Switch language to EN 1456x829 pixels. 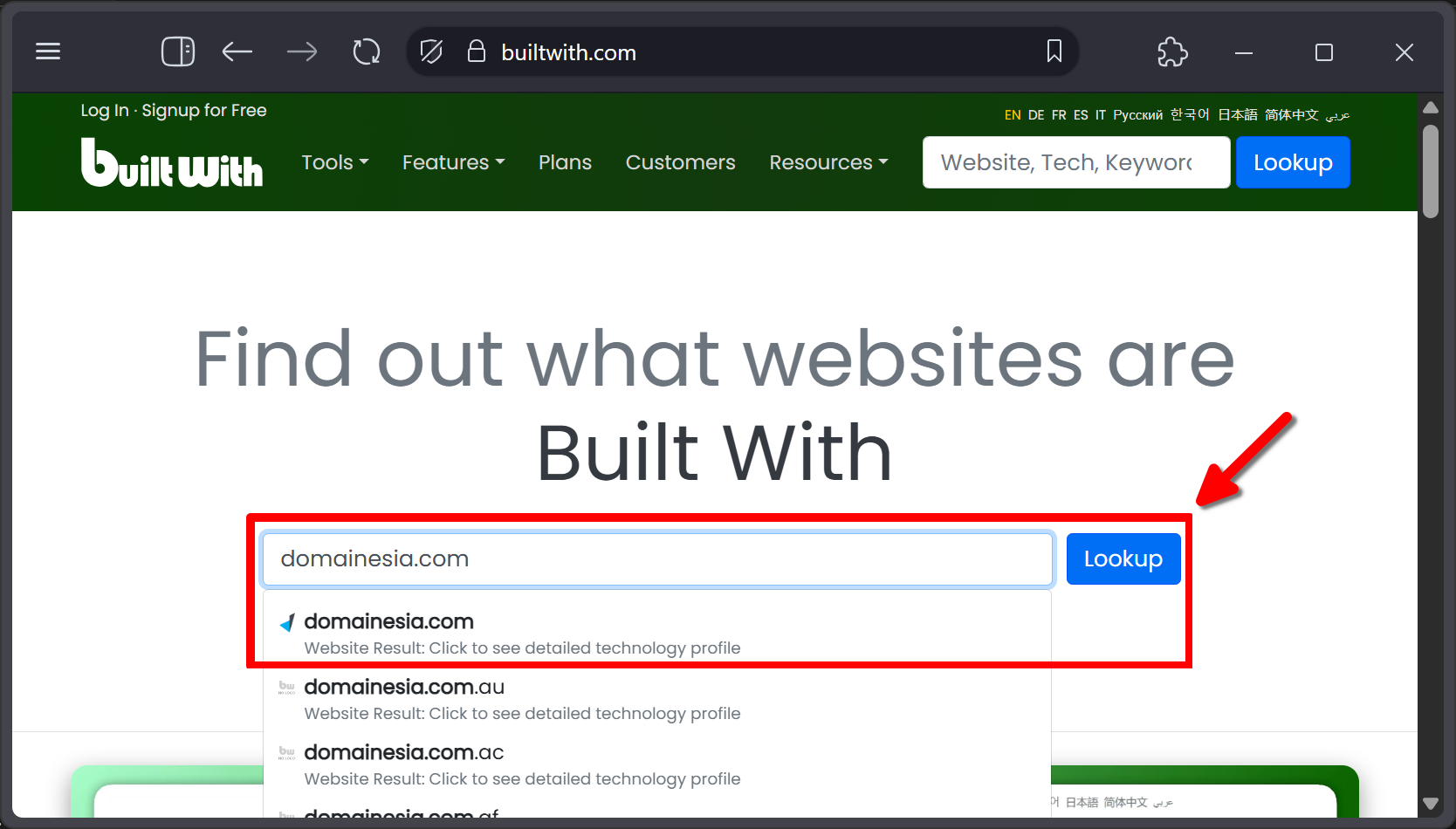coord(1013,115)
